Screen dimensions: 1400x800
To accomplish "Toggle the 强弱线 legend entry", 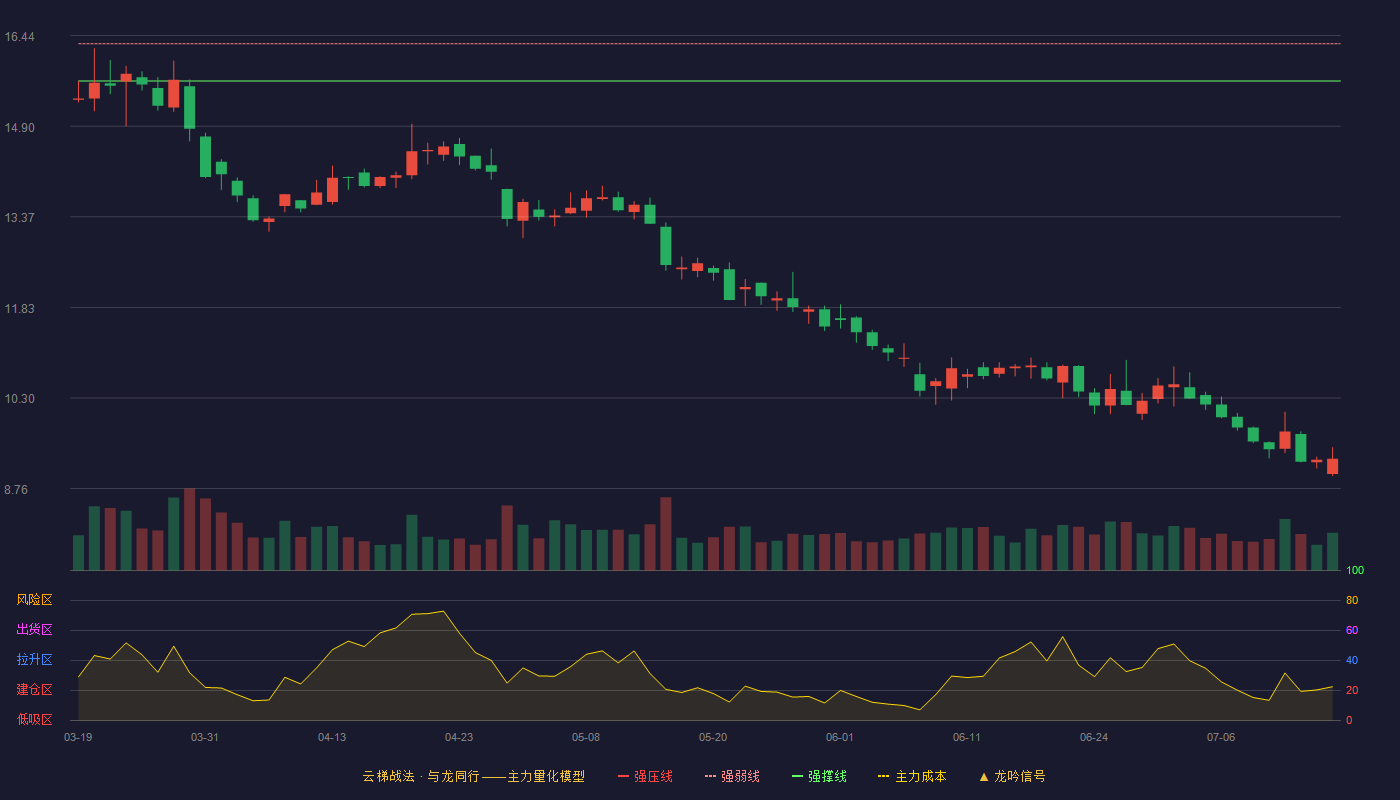I will coord(732,776).
